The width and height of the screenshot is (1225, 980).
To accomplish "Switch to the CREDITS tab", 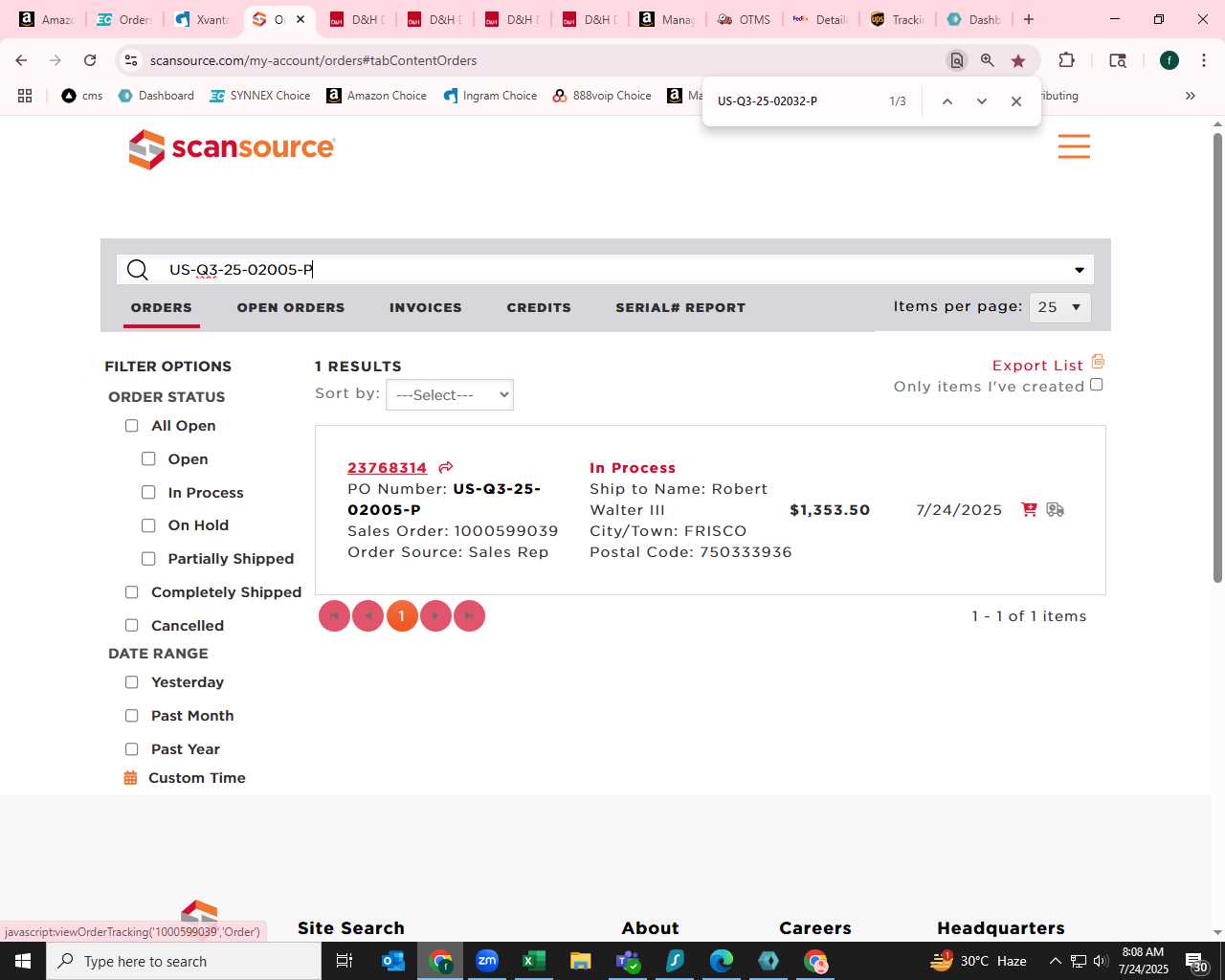I will pos(539,308).
